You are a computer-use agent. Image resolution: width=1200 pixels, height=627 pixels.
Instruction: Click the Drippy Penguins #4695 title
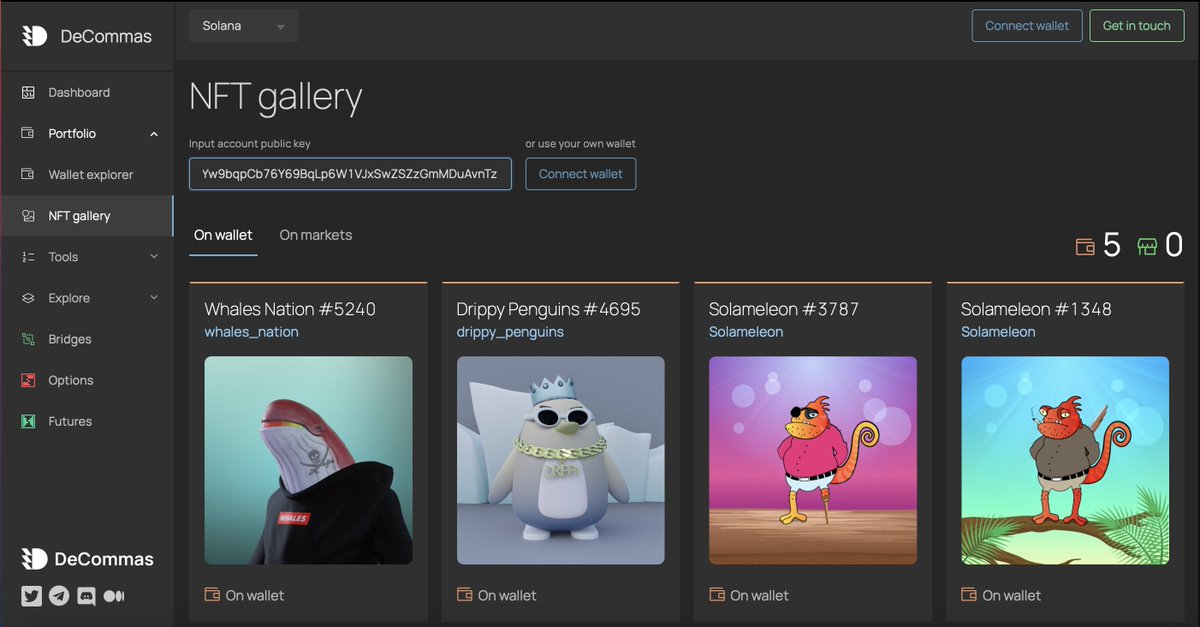[548, 309]
